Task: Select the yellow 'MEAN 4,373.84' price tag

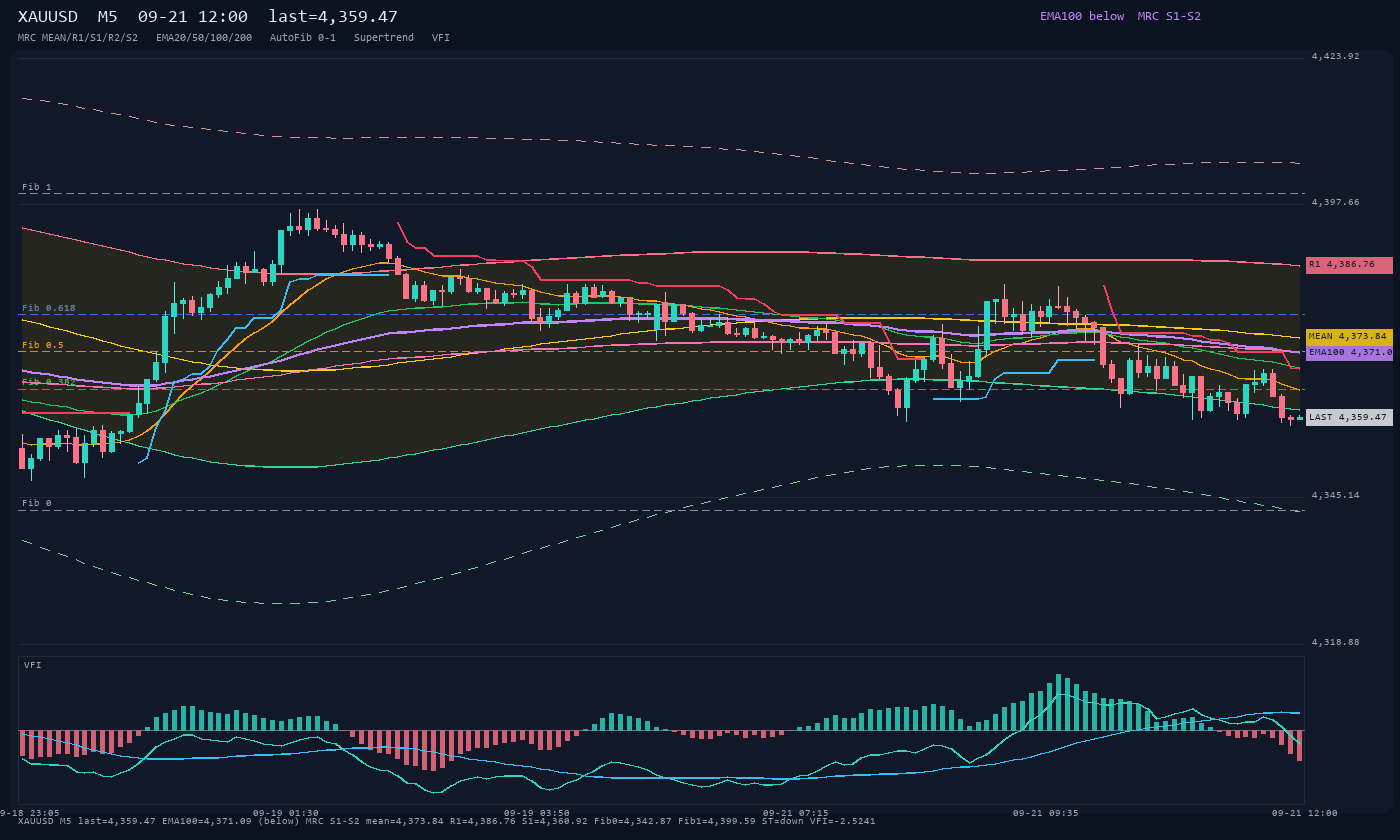Action: click(x=1349, y=337)
